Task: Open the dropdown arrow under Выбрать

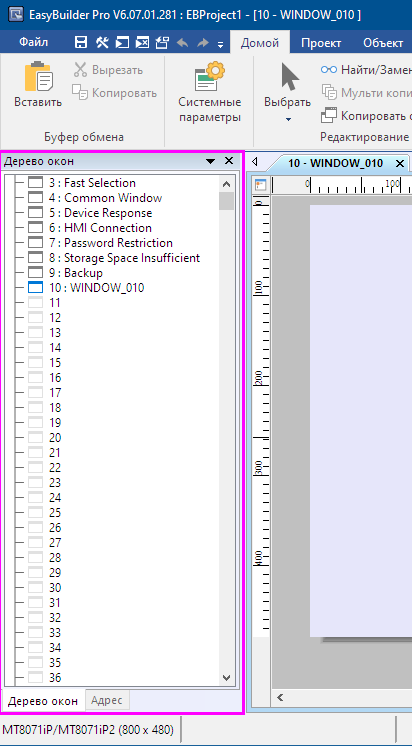Action: 288,119
